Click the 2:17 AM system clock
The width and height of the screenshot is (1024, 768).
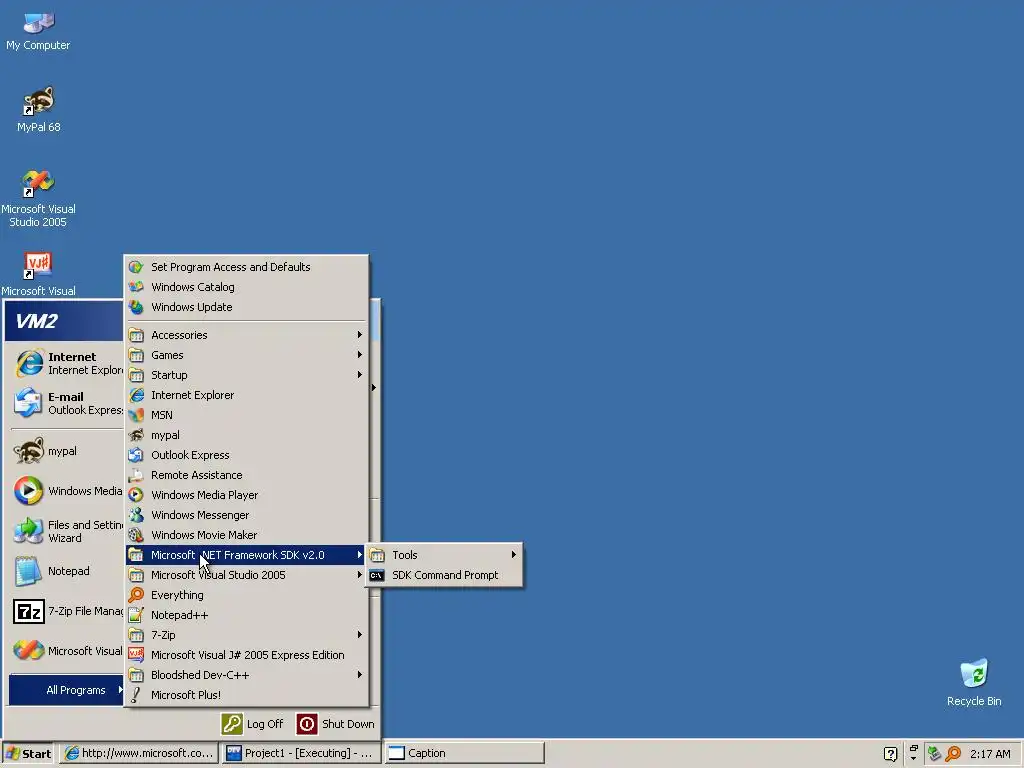(x=990, y=754)
